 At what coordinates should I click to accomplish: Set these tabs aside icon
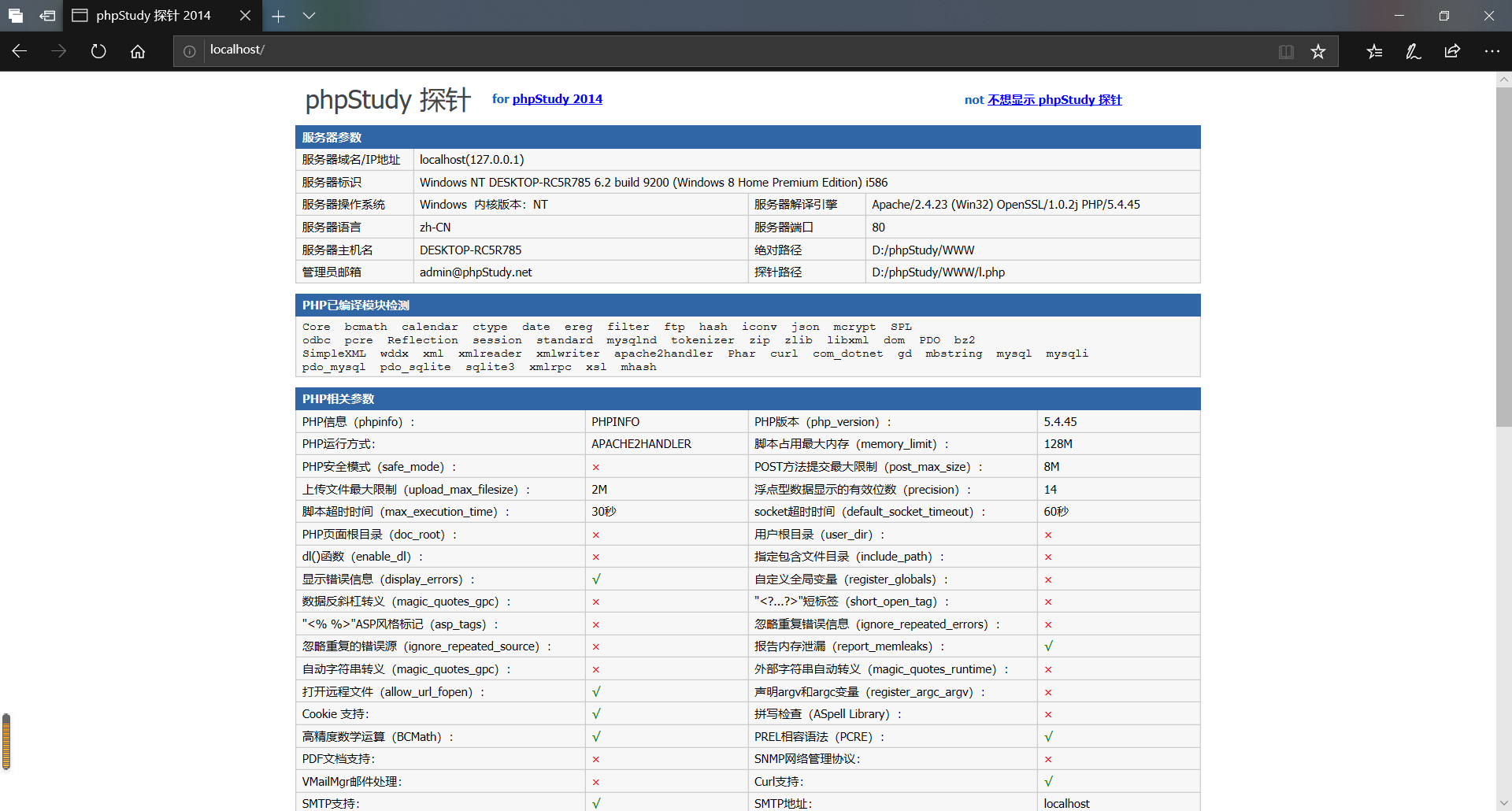click(x=47, y=16)
